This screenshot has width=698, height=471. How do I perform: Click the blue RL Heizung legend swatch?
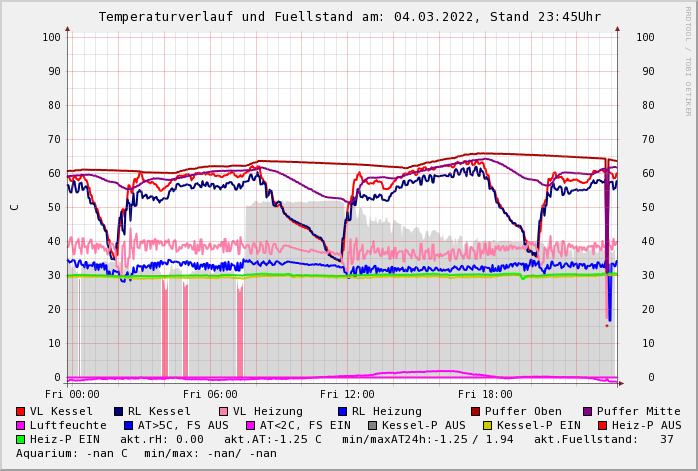(x=342, y=411)
